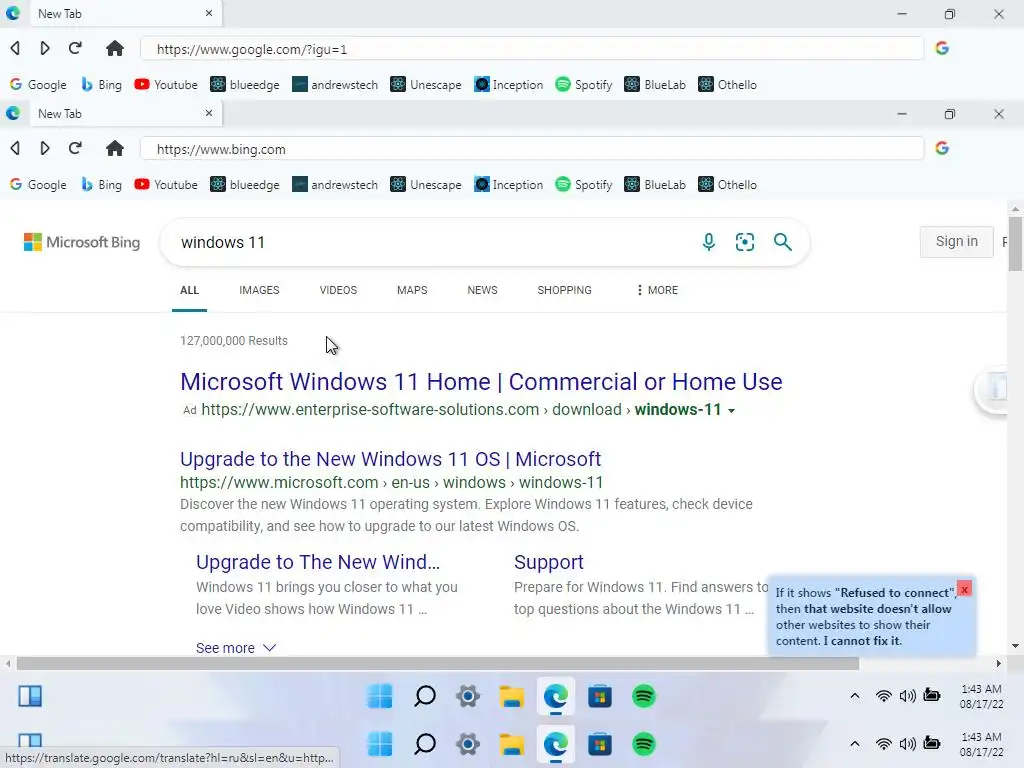
Task: Expand See more under Microsoft result
Action: coord(236,648)
